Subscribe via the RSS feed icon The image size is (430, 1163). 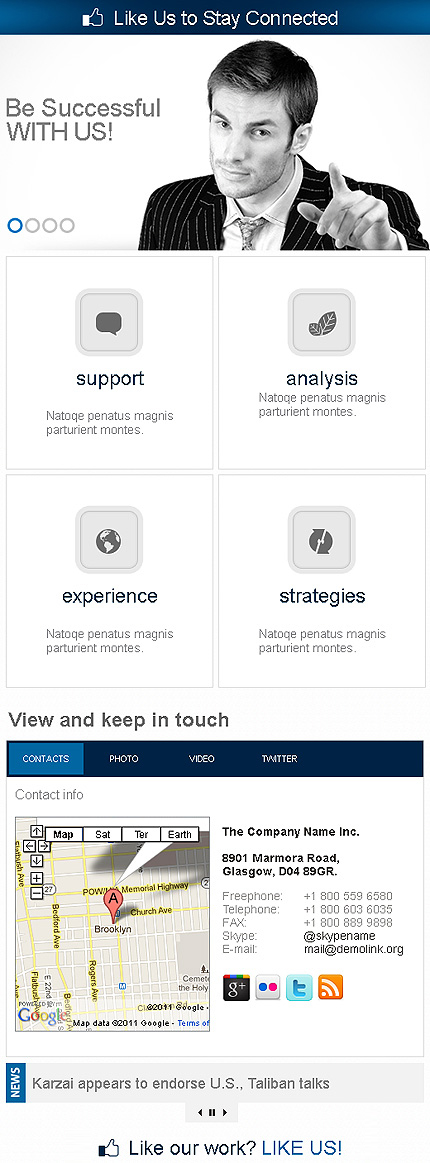pos(331,988)
